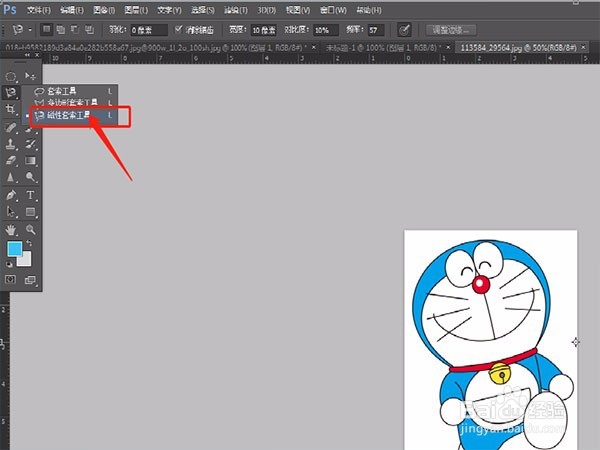
Task: Choose New Selection mode
Action: [x=47, y=29]
